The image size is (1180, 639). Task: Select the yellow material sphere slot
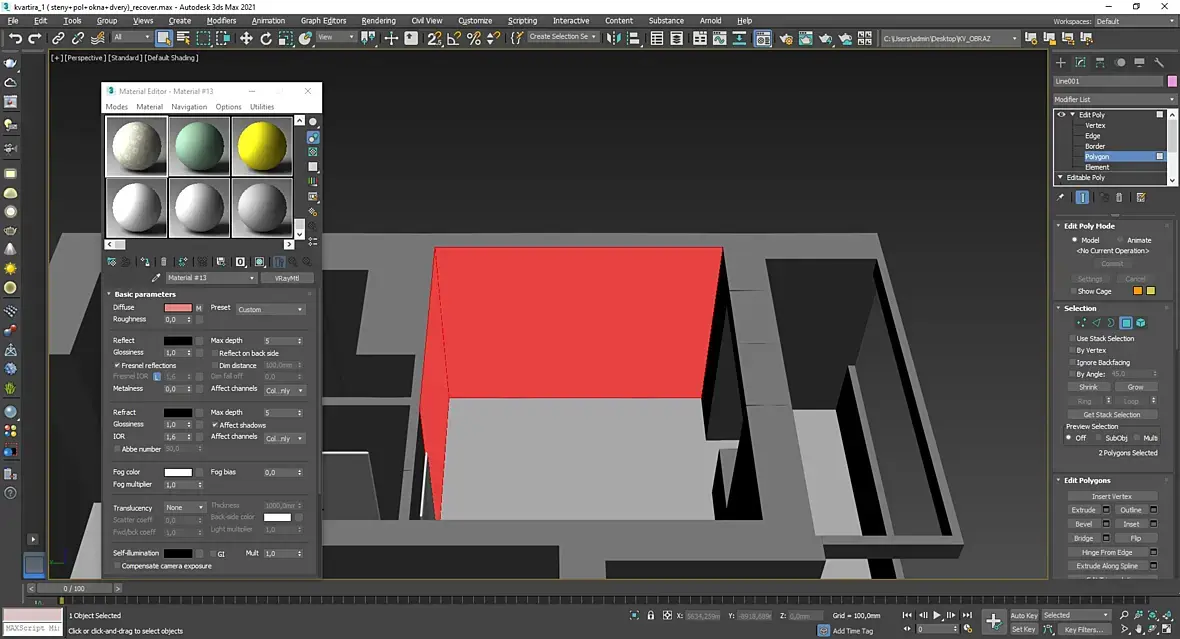(x=262, y=146)
